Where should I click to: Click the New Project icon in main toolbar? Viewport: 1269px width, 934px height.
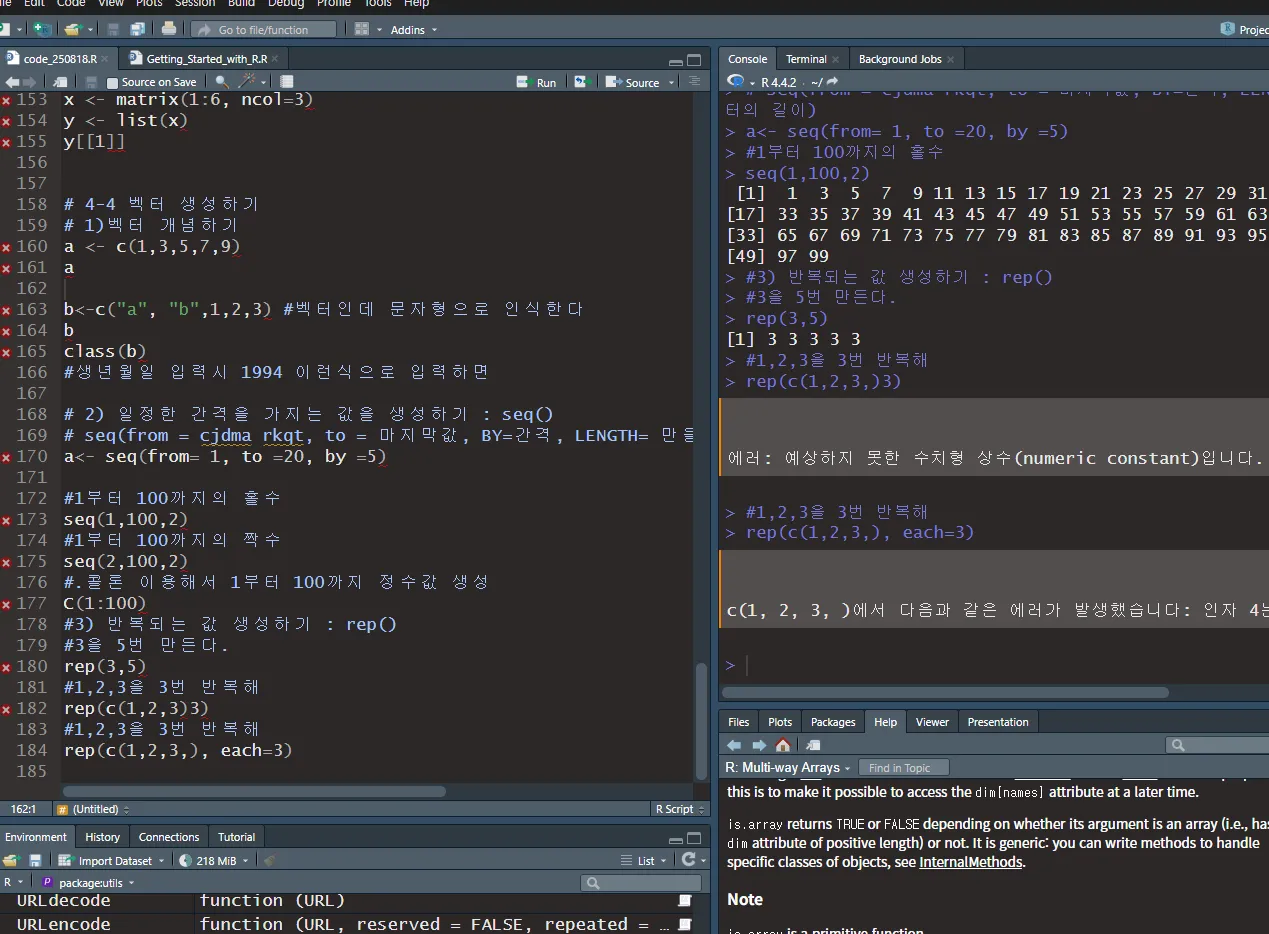point(40,29)
